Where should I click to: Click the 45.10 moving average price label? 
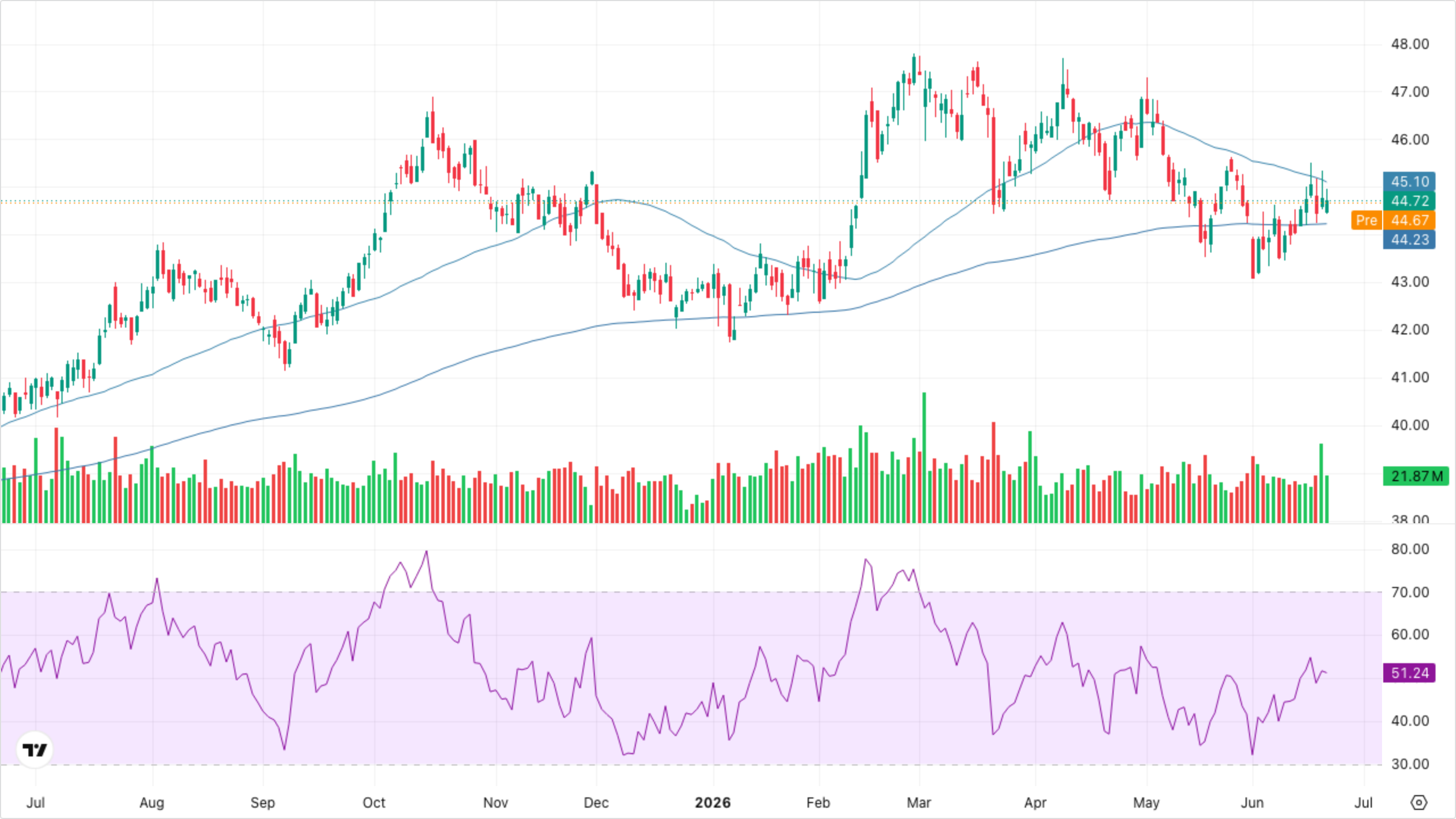pyautogui.click(x=1409, y=181)
